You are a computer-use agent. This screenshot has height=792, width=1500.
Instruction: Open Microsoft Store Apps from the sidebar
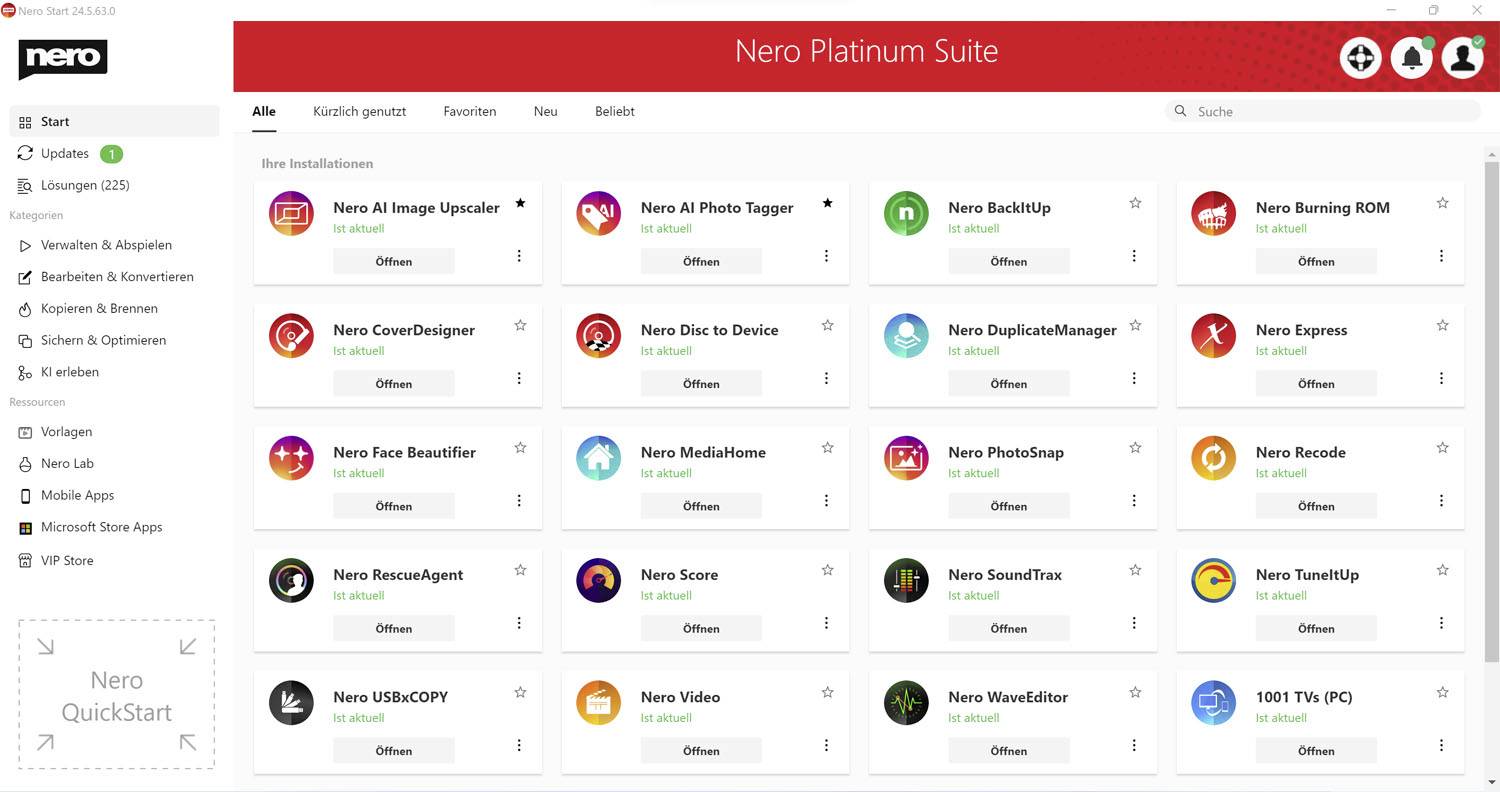click(101, 527)
